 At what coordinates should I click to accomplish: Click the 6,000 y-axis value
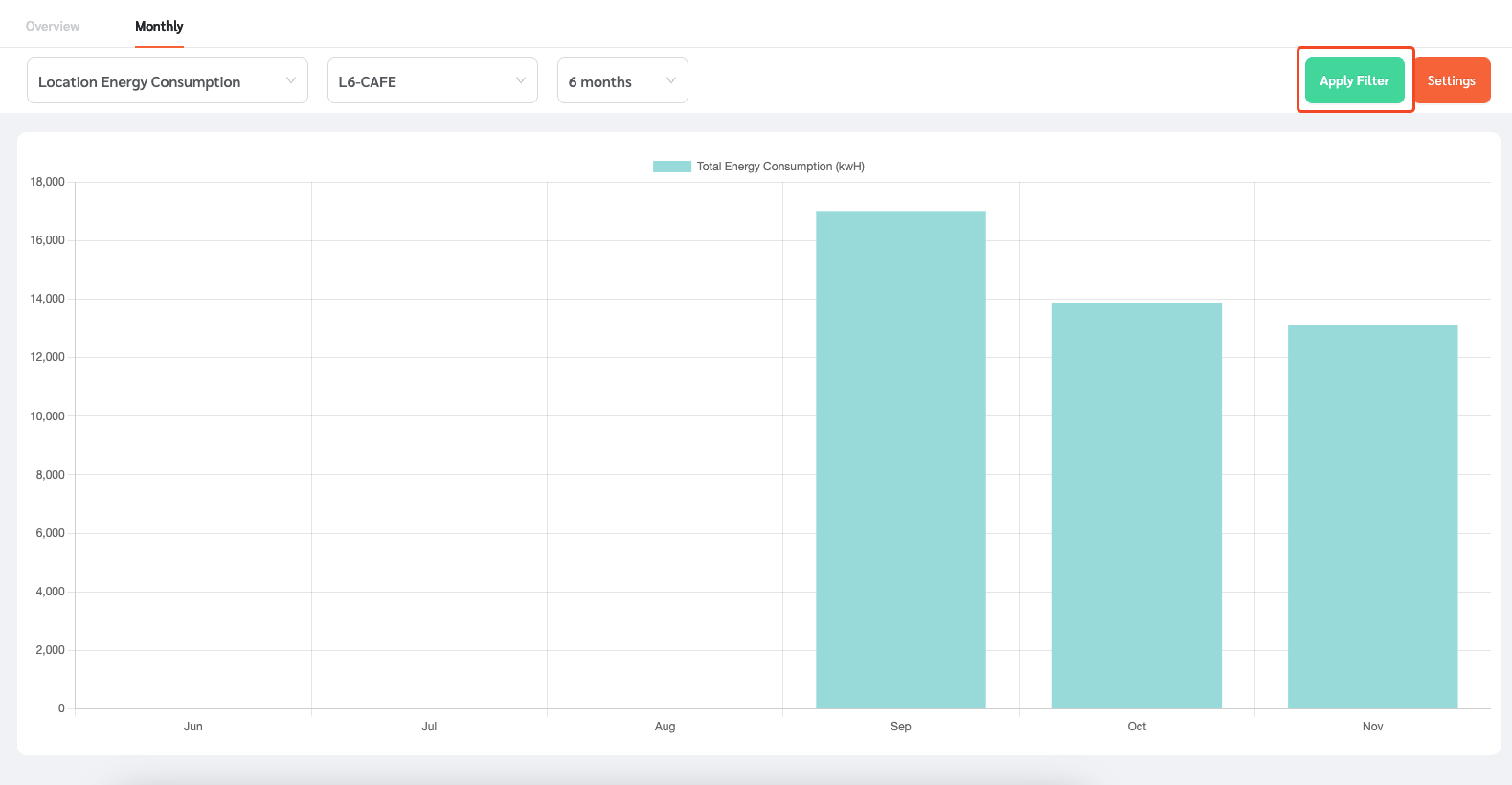click(51, 533)
